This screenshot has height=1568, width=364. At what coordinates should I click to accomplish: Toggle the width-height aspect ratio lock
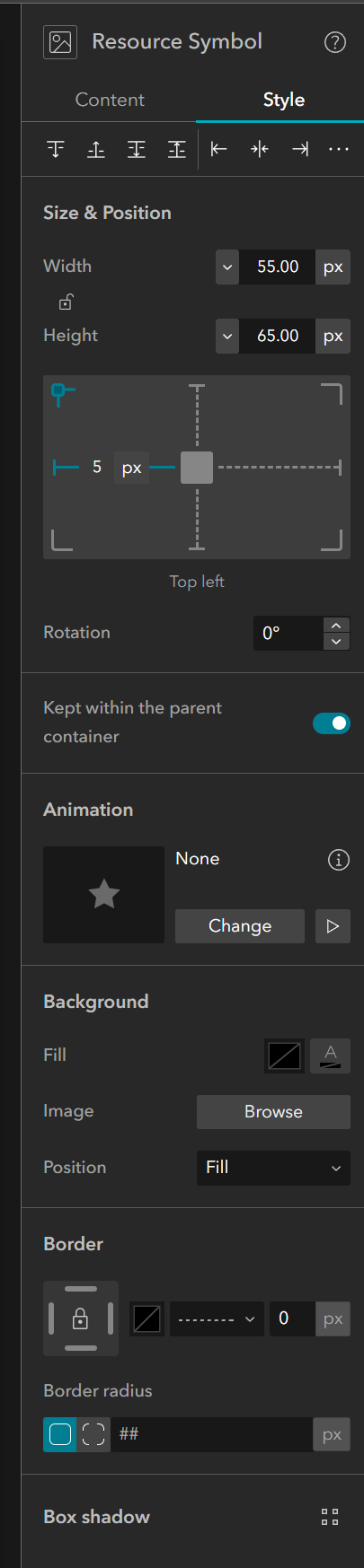click(x=66, y=302)
